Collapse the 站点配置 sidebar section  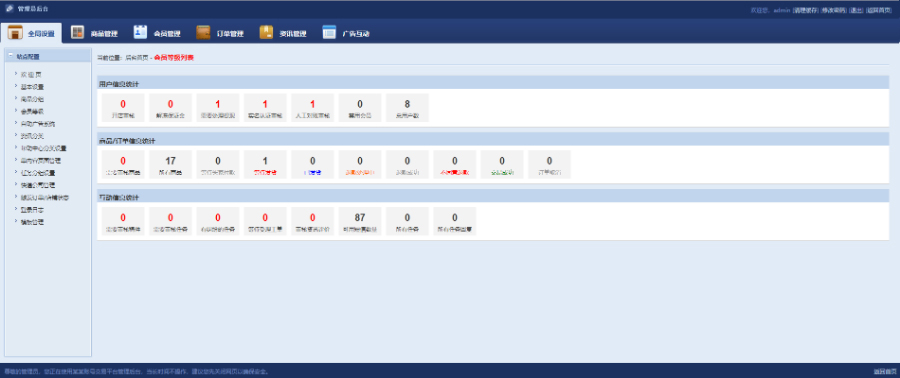coord(11,56)
